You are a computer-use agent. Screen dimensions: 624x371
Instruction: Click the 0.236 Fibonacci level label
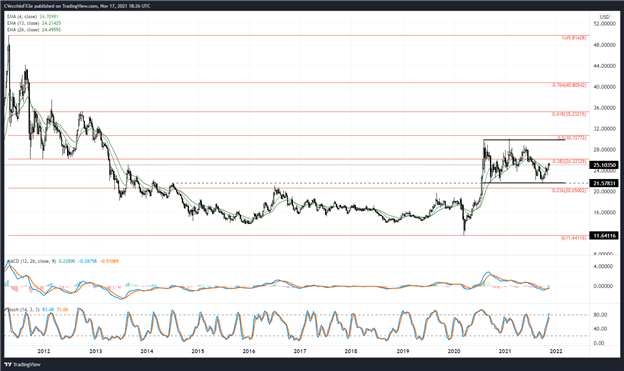point(569,191)
